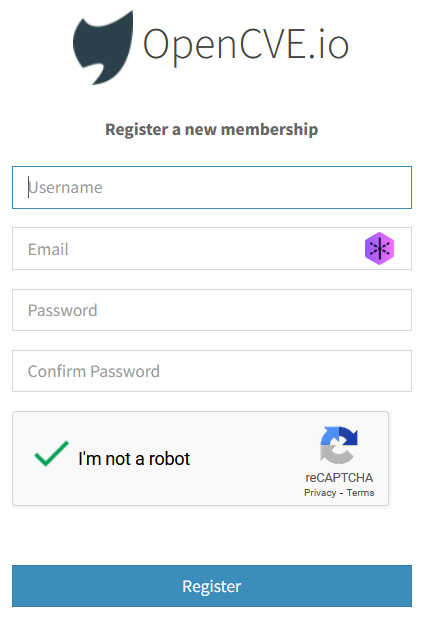Click the 'reCAPTCHA' text under the logo

point(339,478)
